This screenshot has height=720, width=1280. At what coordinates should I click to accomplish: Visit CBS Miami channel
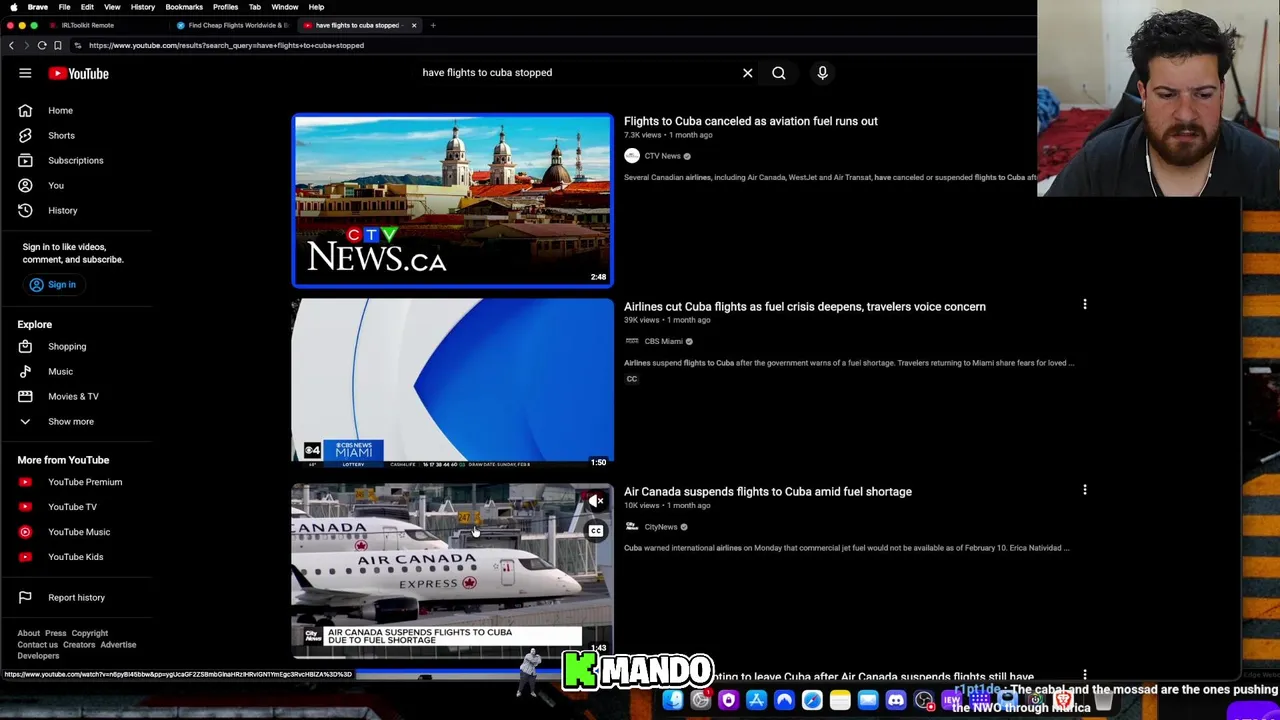(x=664, y=341)
